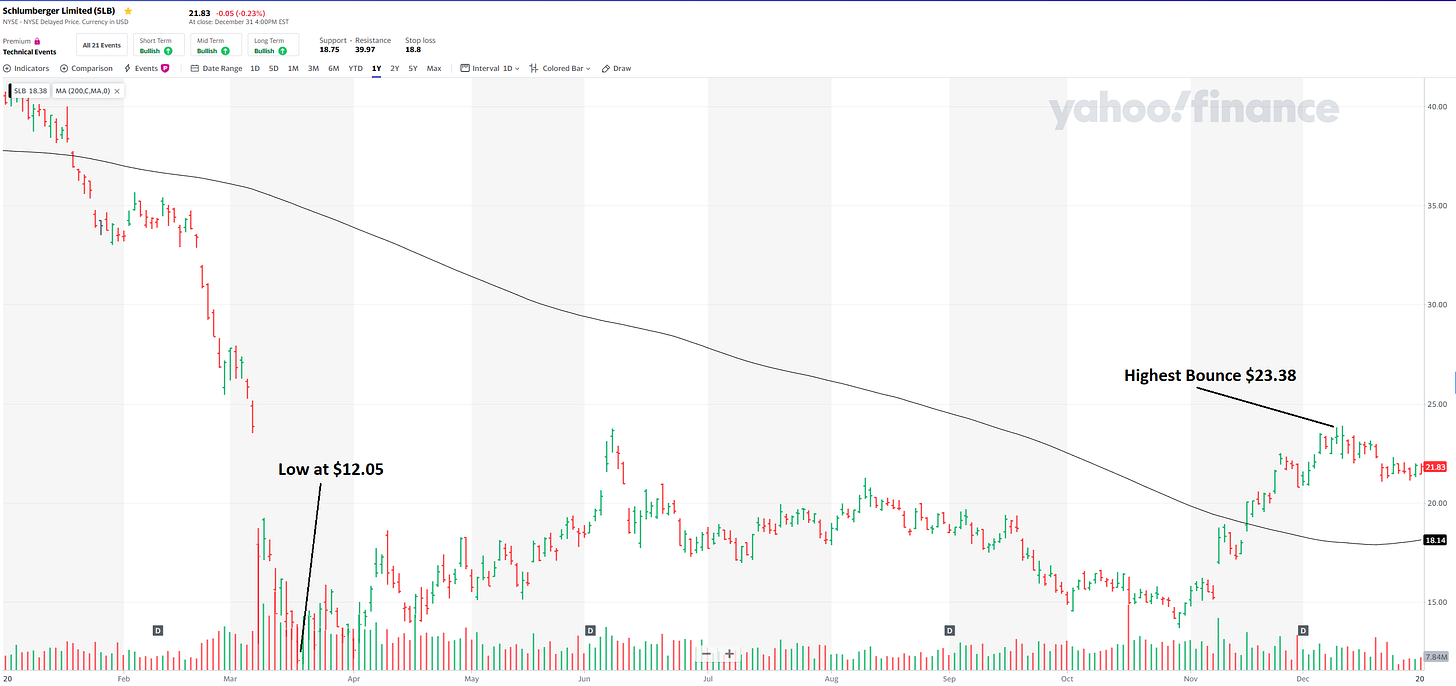Click the dividend marker in February
This screenshot has height=686, width=1456.
click(x=158, y=630)
